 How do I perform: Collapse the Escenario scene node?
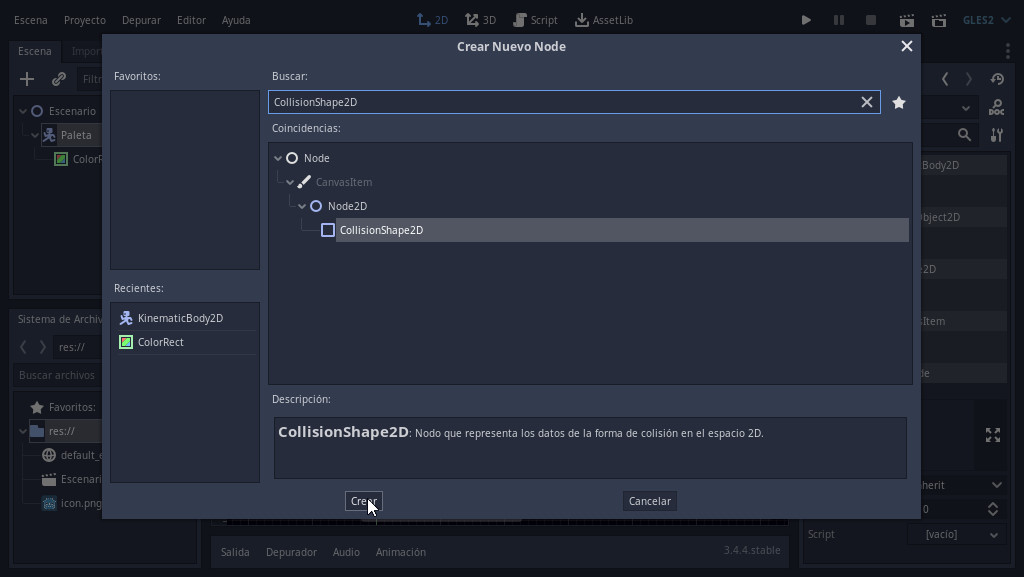click(23, 112)
